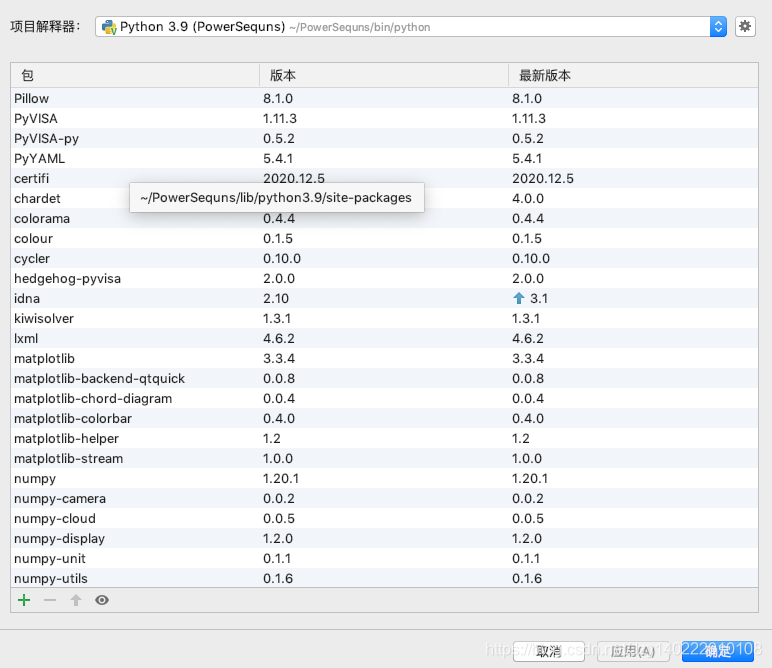Click the Python icon in interpreter field
This screenshot has width=772, height=668.
click(109, 27)
